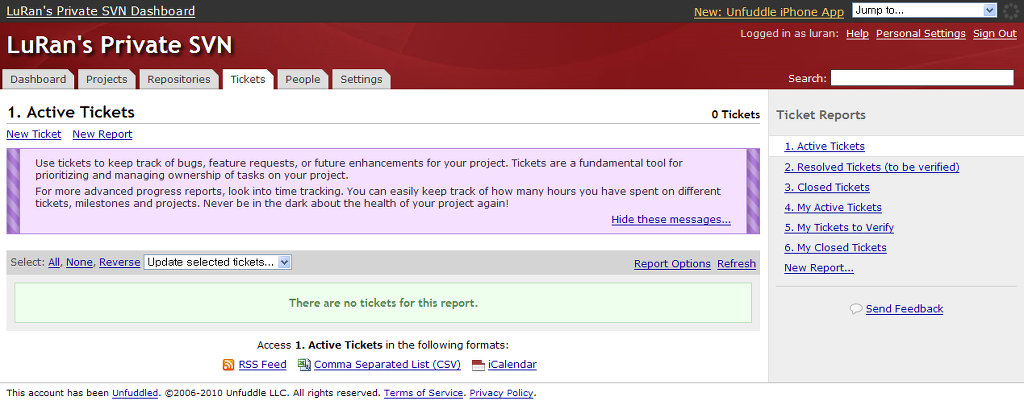Open the Jump to dropdown
1024x409 pixels.
point(924,10)
